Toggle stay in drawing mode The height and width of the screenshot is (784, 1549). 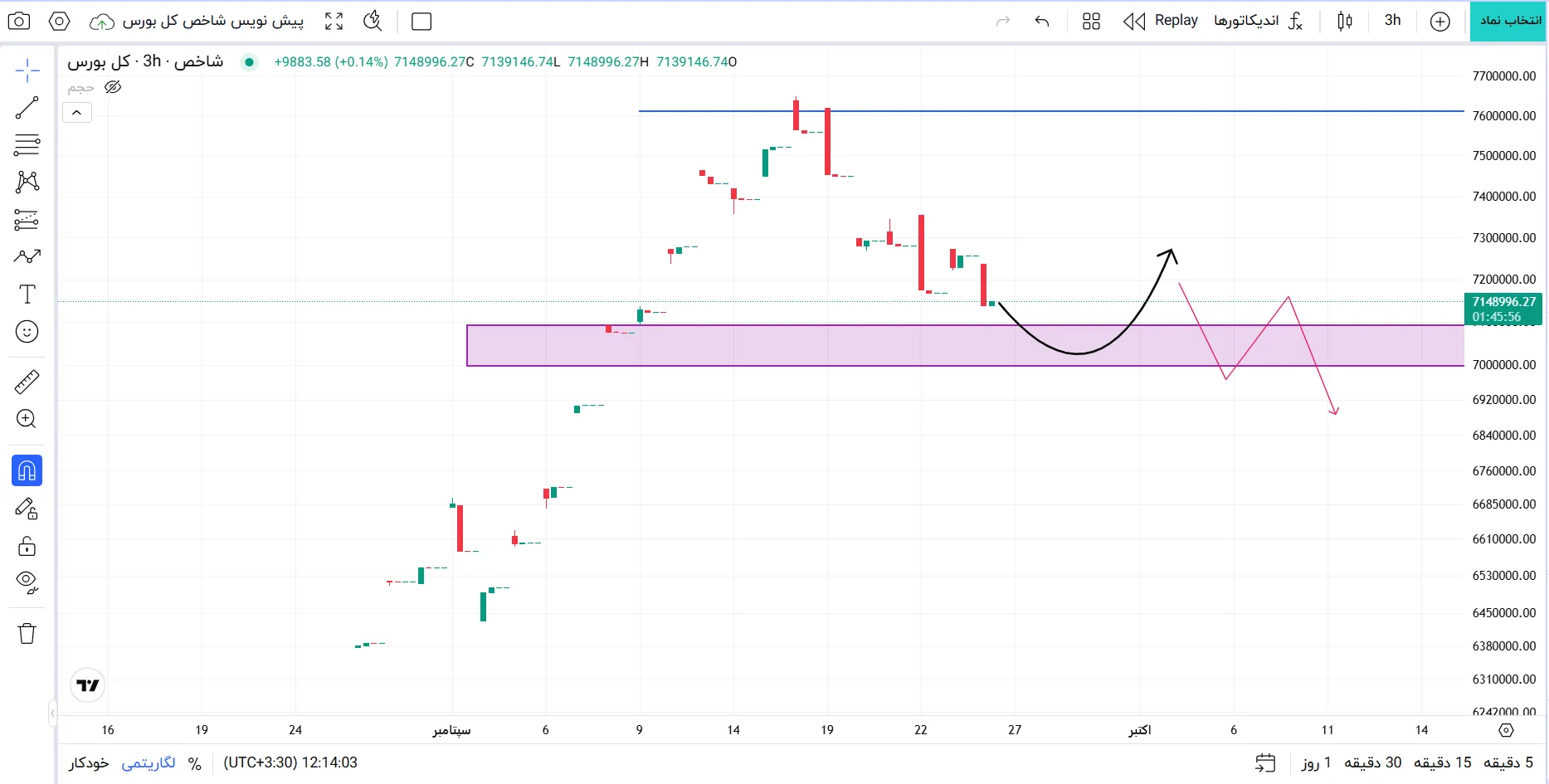pyautogui.click(x=27, y=509)
